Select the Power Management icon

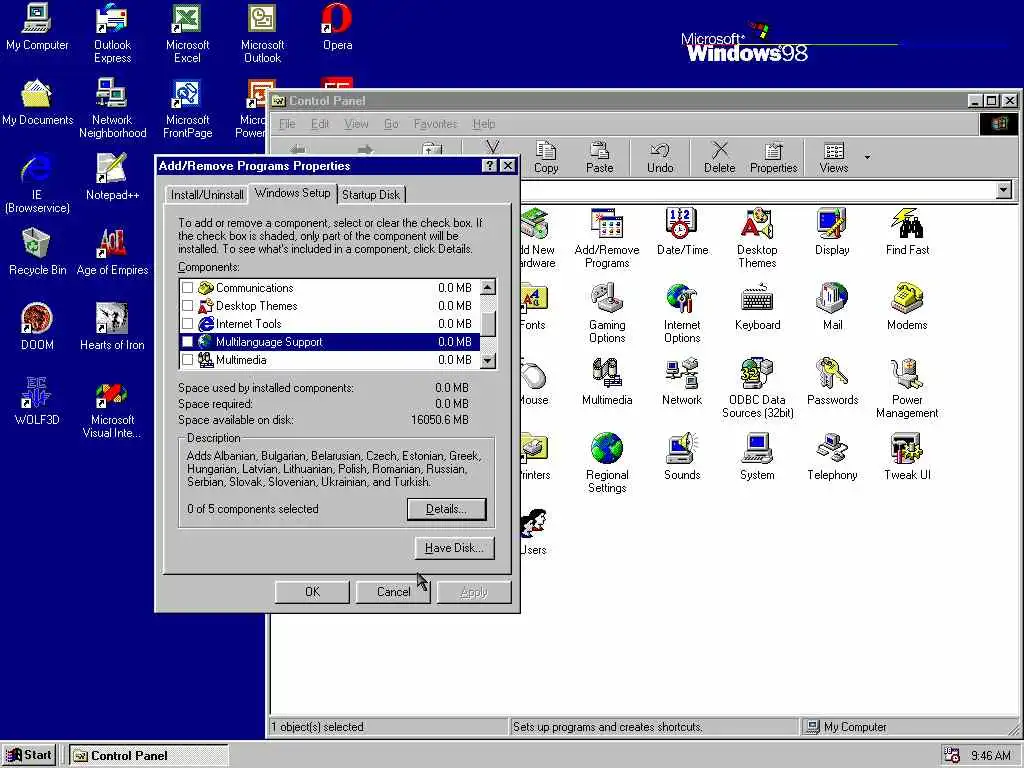[907, 389]
